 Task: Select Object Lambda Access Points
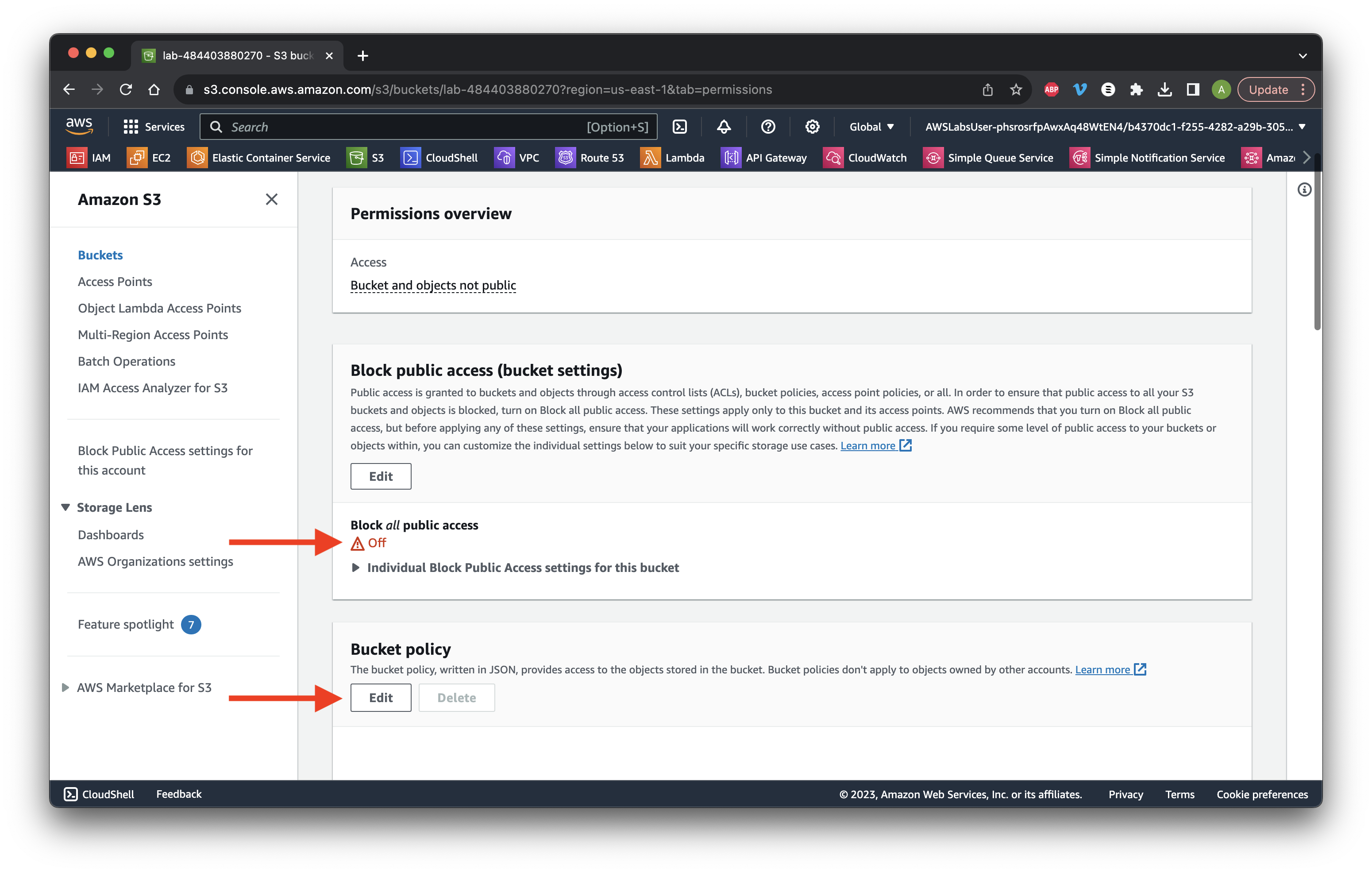[x=159, y=308]
